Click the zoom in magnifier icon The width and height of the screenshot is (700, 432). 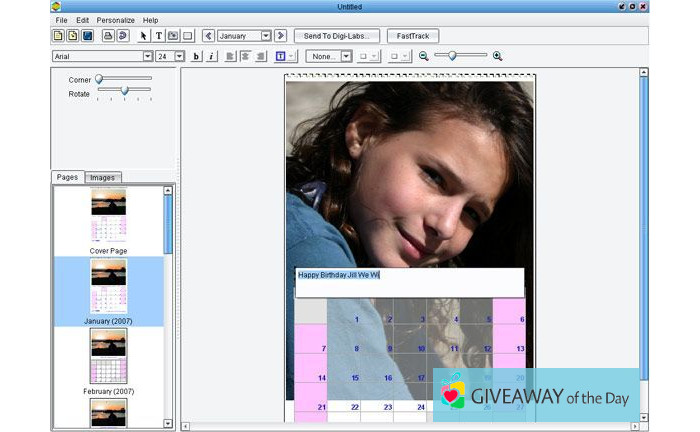[x=498, y=56]
